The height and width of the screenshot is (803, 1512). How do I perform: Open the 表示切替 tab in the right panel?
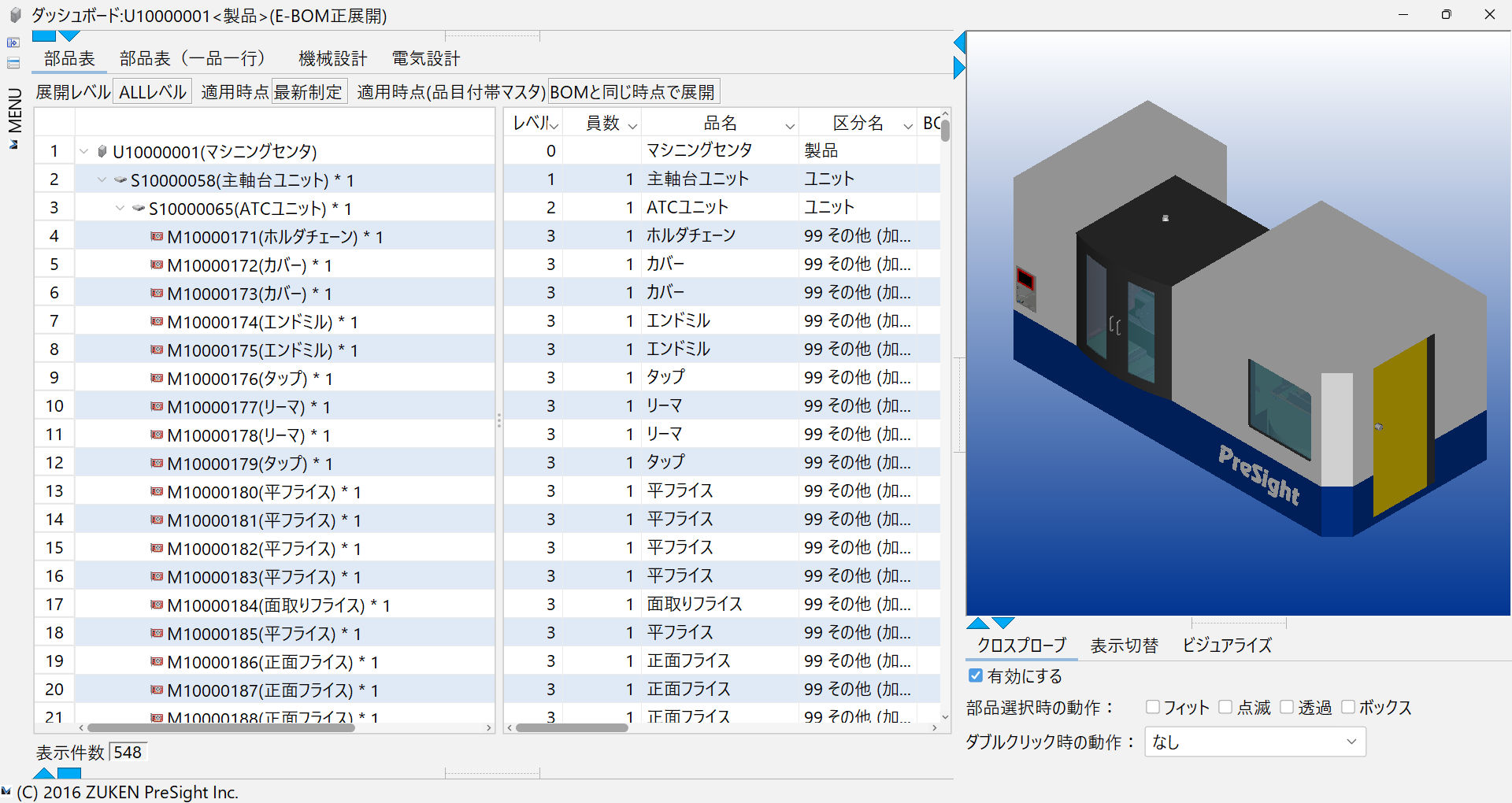(1124, 645)
